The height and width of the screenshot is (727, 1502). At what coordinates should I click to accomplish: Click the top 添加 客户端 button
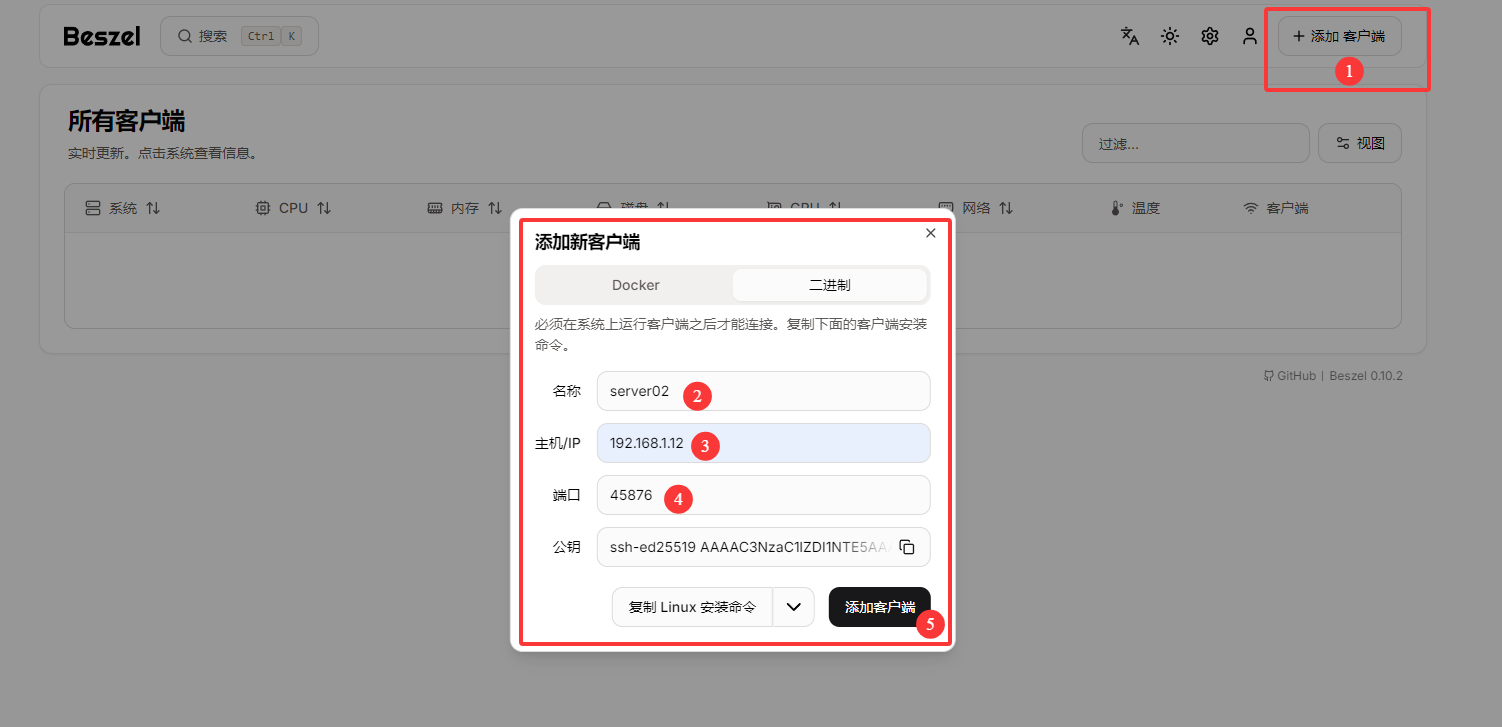click(x=1339, y=36)
